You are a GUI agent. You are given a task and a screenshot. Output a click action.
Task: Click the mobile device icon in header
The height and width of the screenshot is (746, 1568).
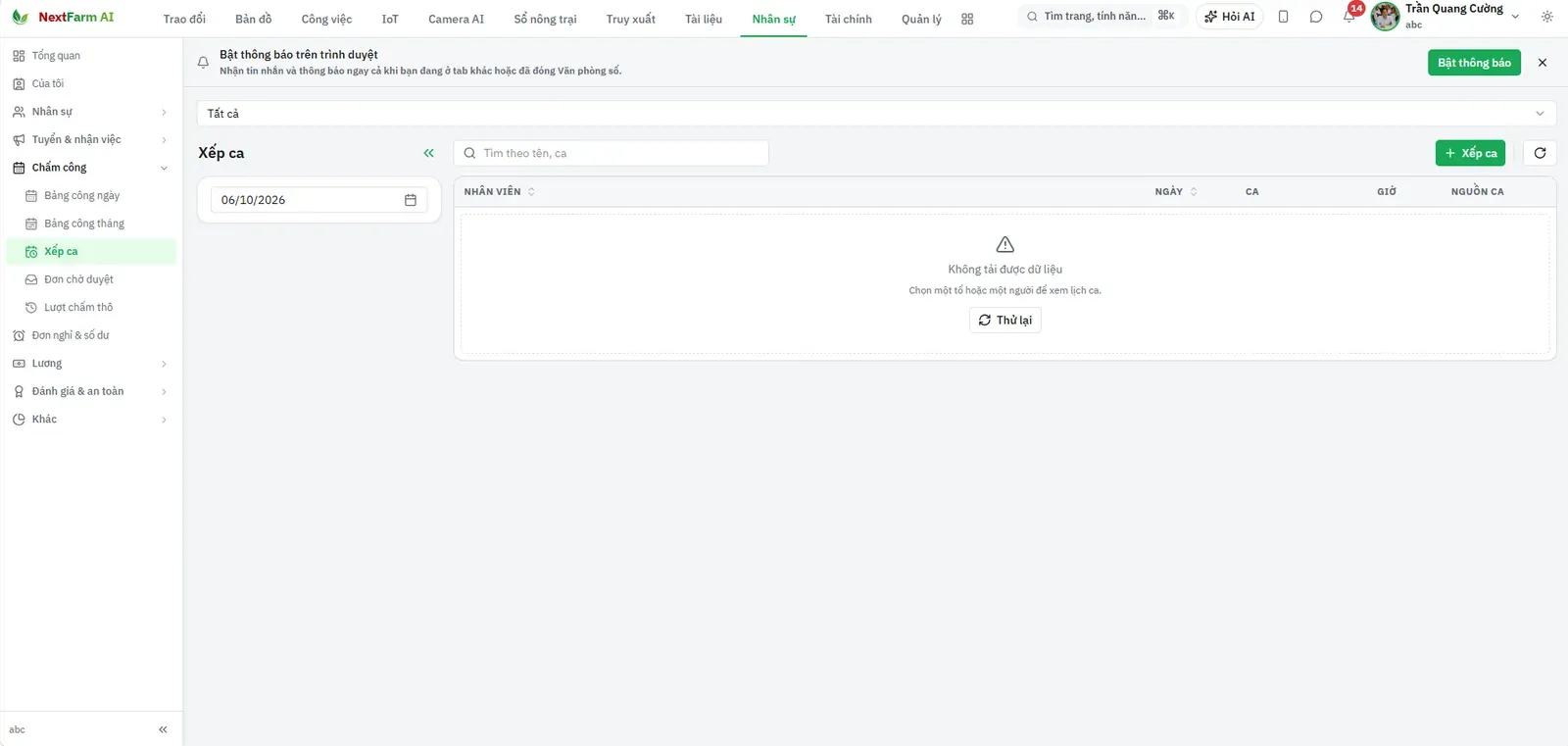pos(1283,17)
